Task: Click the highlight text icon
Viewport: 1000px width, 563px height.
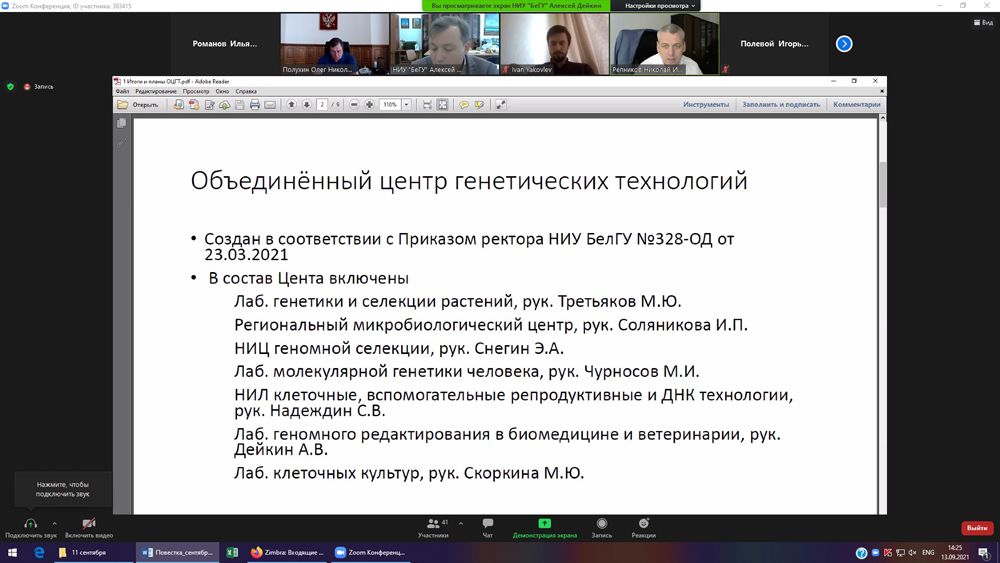Action: pos(479,105)
